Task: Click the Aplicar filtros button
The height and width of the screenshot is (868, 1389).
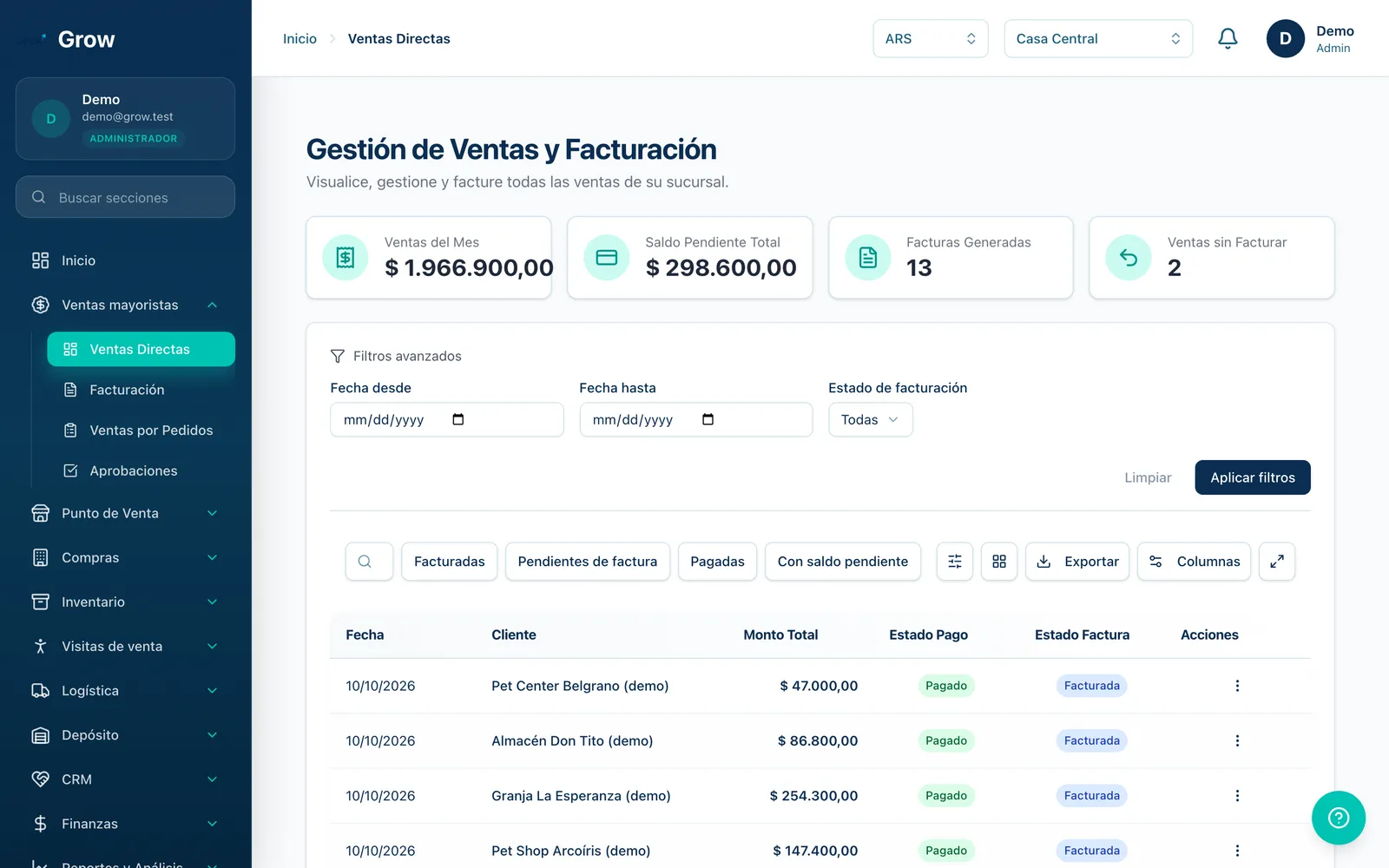Action: (1253, 477)
